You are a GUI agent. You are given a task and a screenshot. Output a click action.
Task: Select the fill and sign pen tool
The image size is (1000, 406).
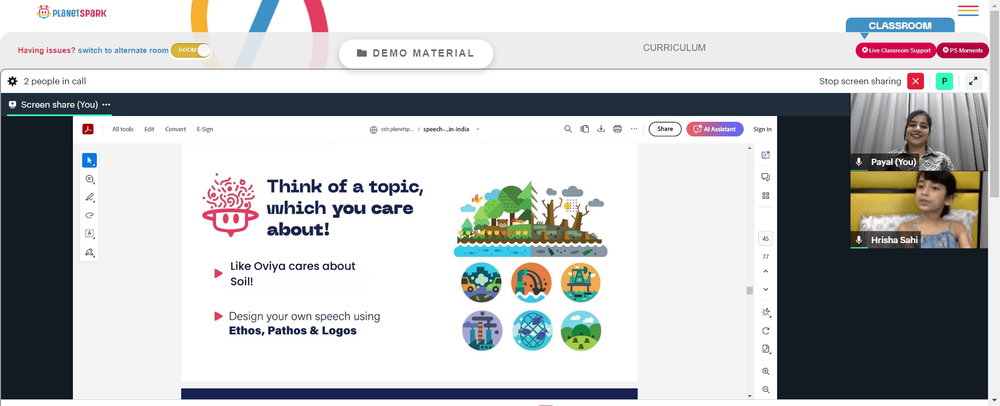coord(89,252)
